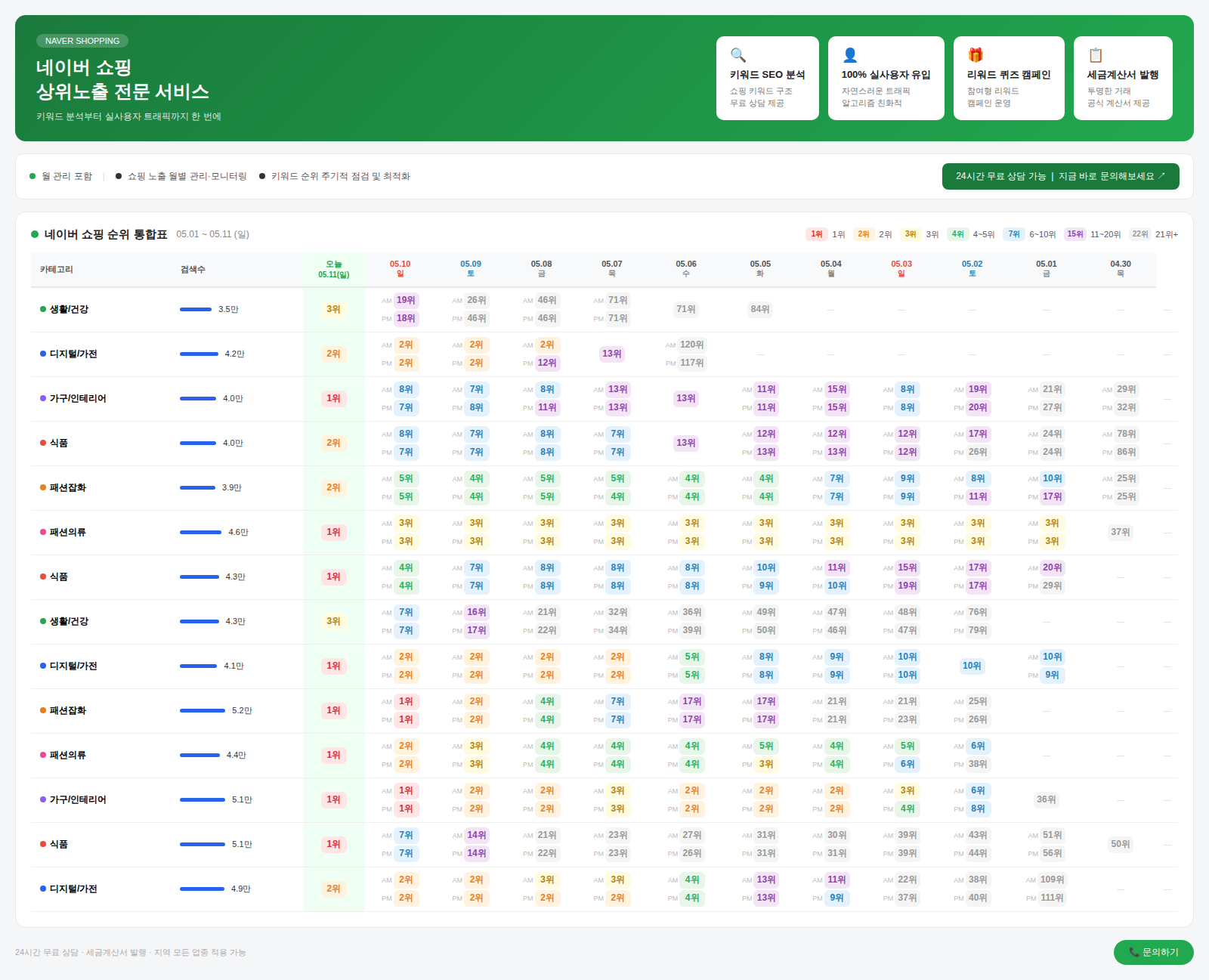Click the 세금계산서 발행 footer link
The height and width of the screenshot is (980, 1209).
pos(116,952)
